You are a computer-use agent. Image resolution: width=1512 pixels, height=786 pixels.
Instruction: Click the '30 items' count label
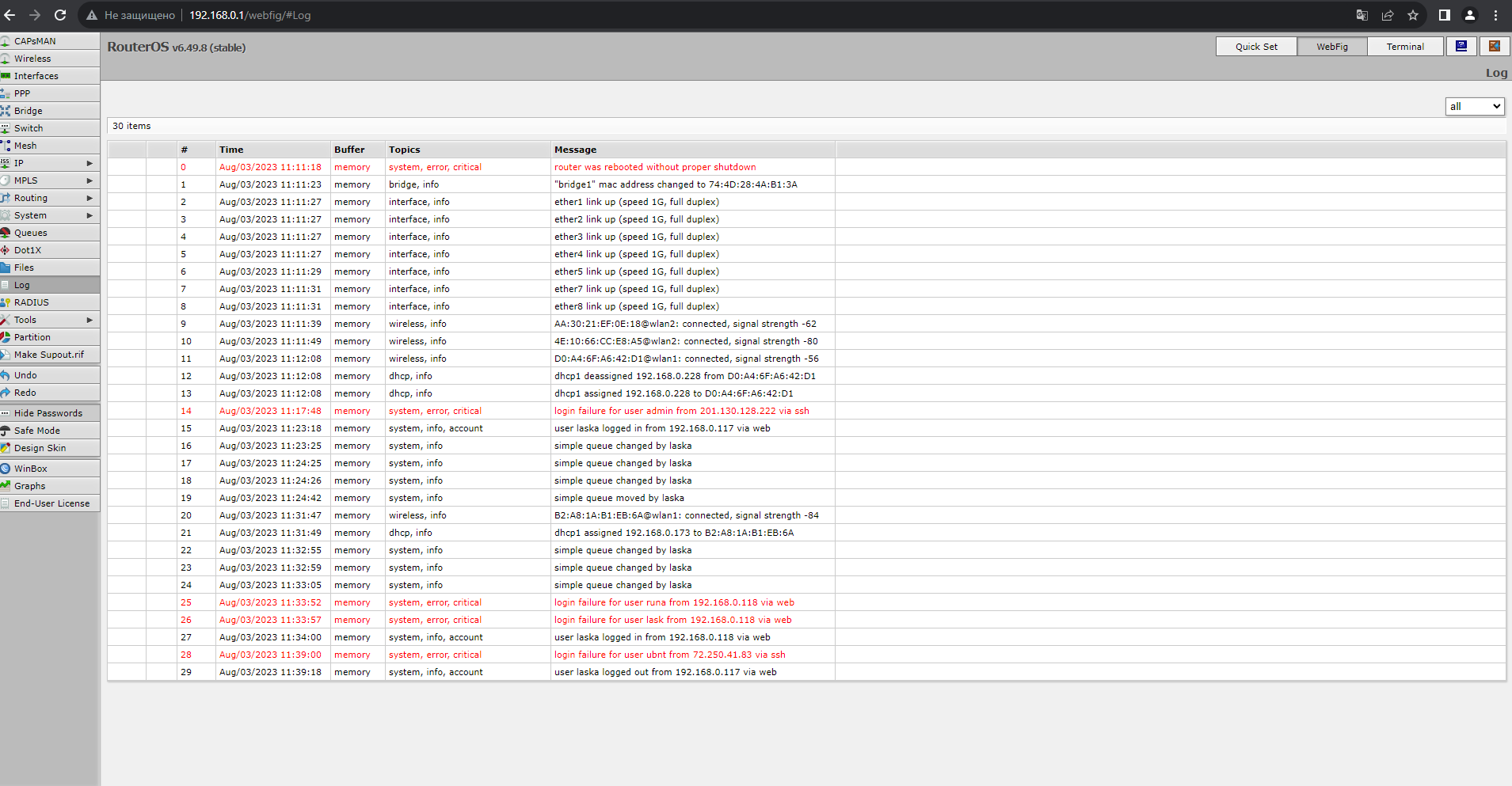(131, 126)
